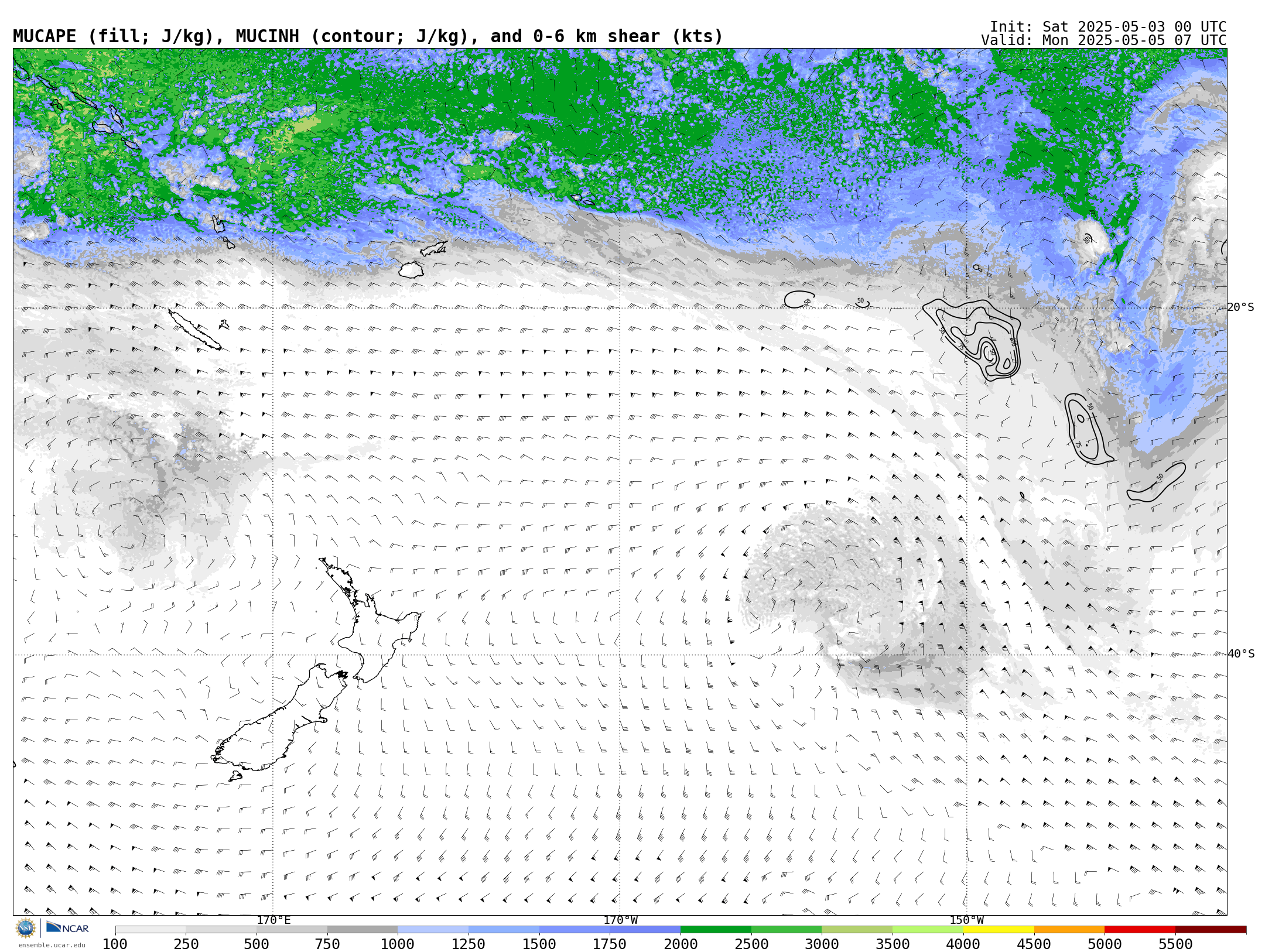
Task: Click the colorbar label 500
Action: tap(257, 944)
